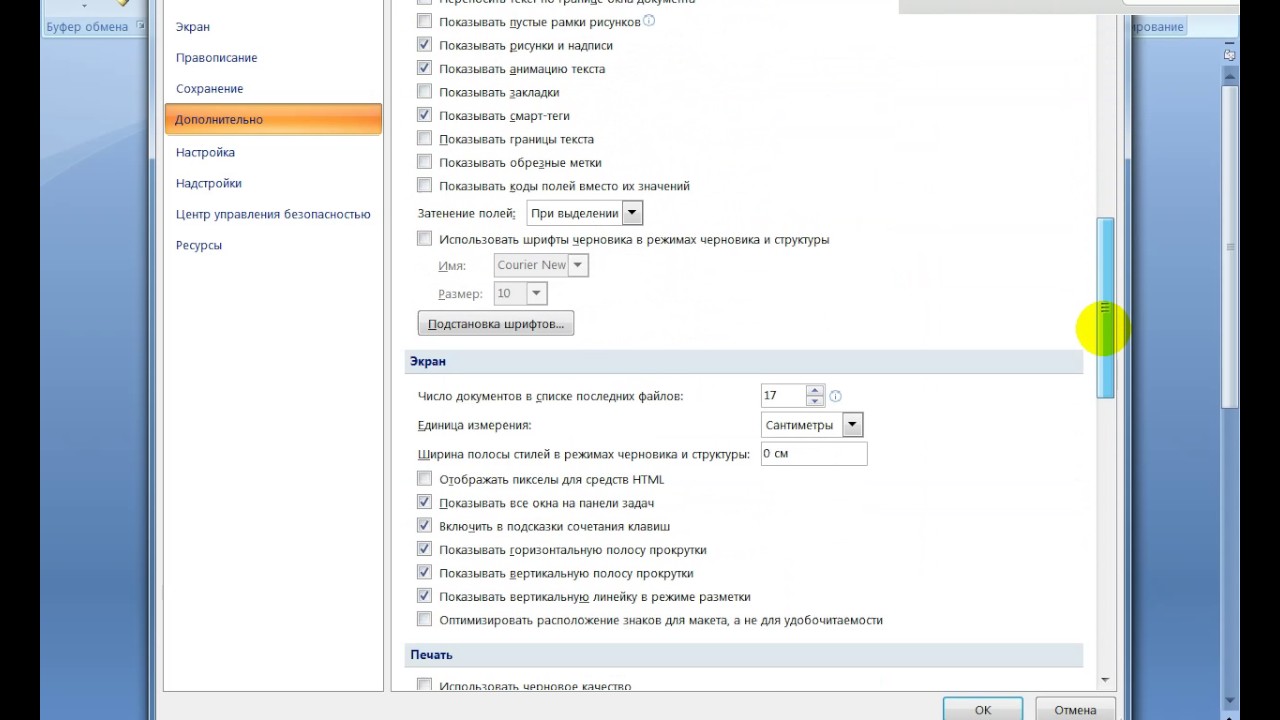
Task: Click the OK button
Action: (983, 709)
